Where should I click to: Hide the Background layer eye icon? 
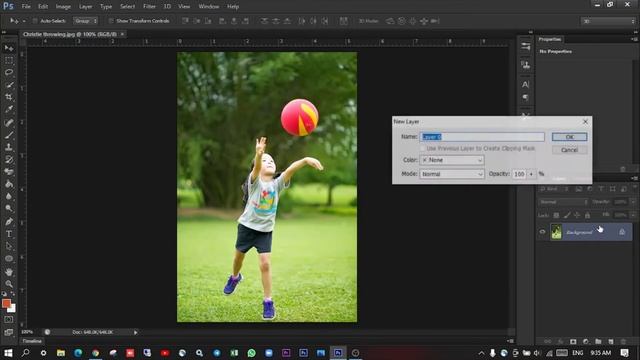[542, 232]
